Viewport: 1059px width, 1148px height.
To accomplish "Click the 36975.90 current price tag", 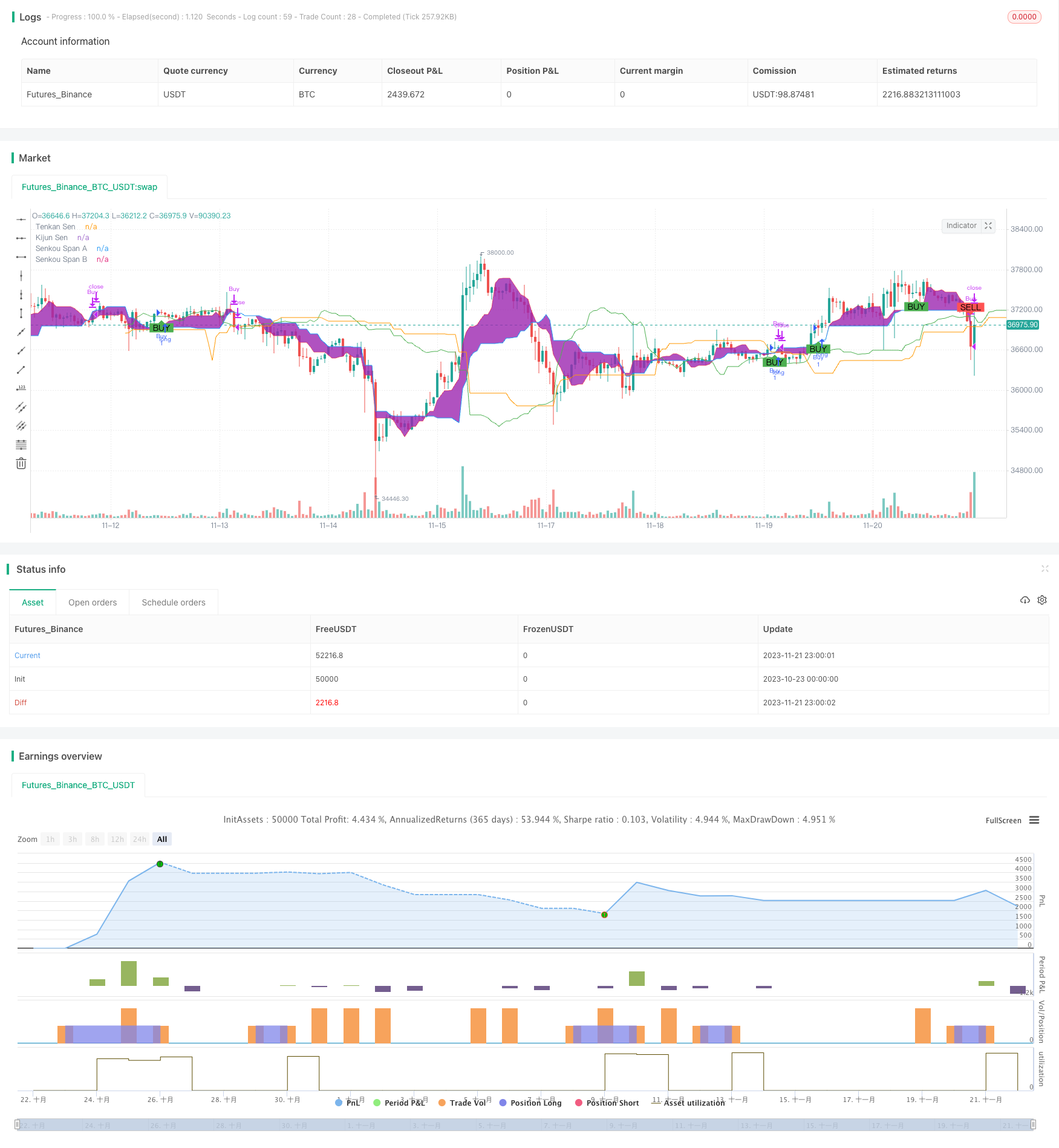I will (x=1022, y=325).
